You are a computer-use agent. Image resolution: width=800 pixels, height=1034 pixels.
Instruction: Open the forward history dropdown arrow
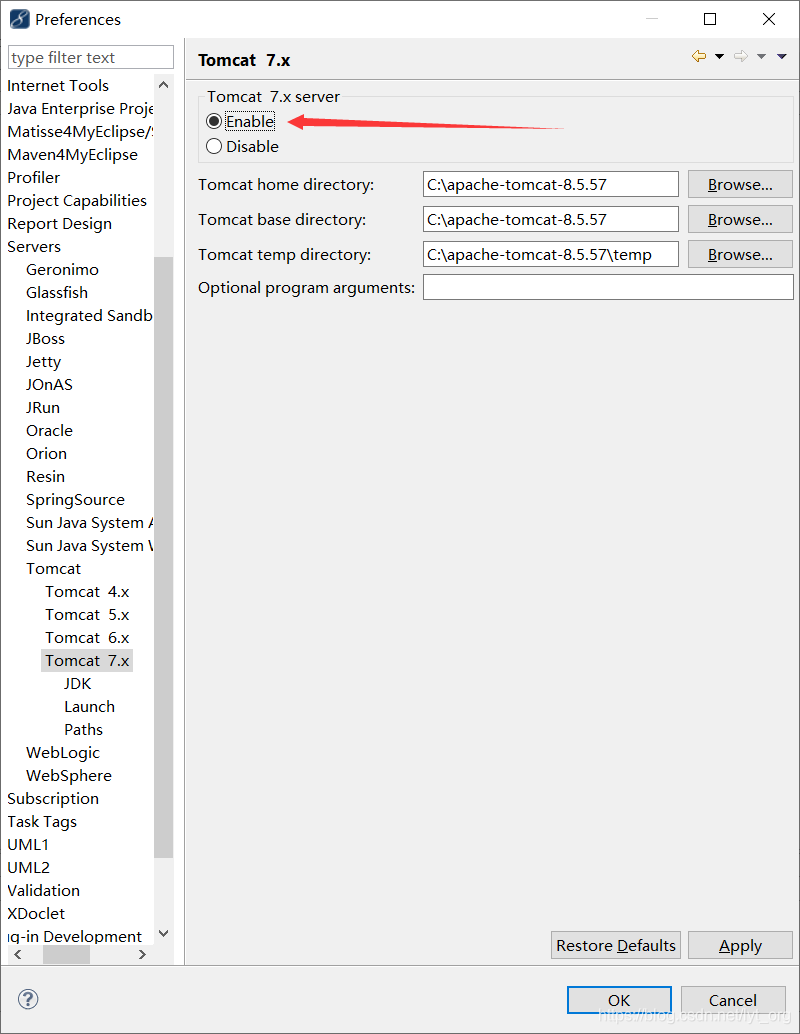tap(761, 57)
